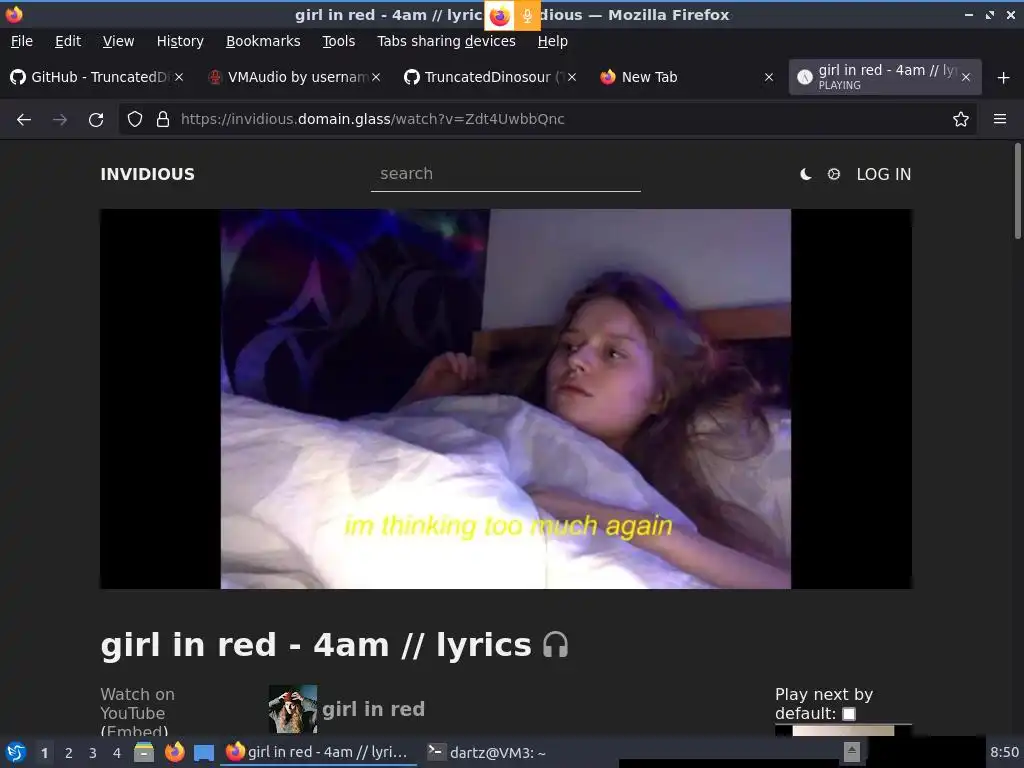Click the microphone sharing indicator in the title bar
Image resolution: width=1024 pixels, height=768 pixels.
point(527,16)
